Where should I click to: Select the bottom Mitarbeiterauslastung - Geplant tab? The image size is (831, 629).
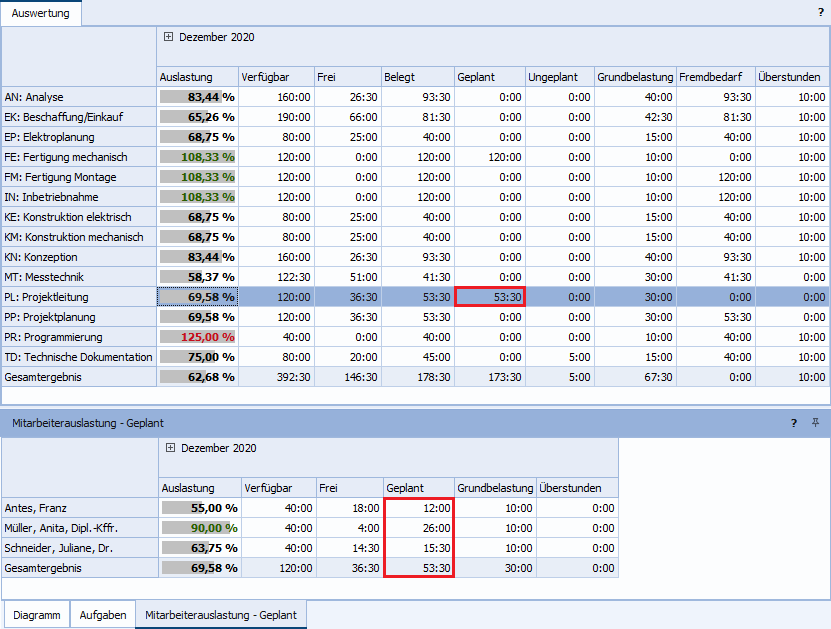click(221, 615)
